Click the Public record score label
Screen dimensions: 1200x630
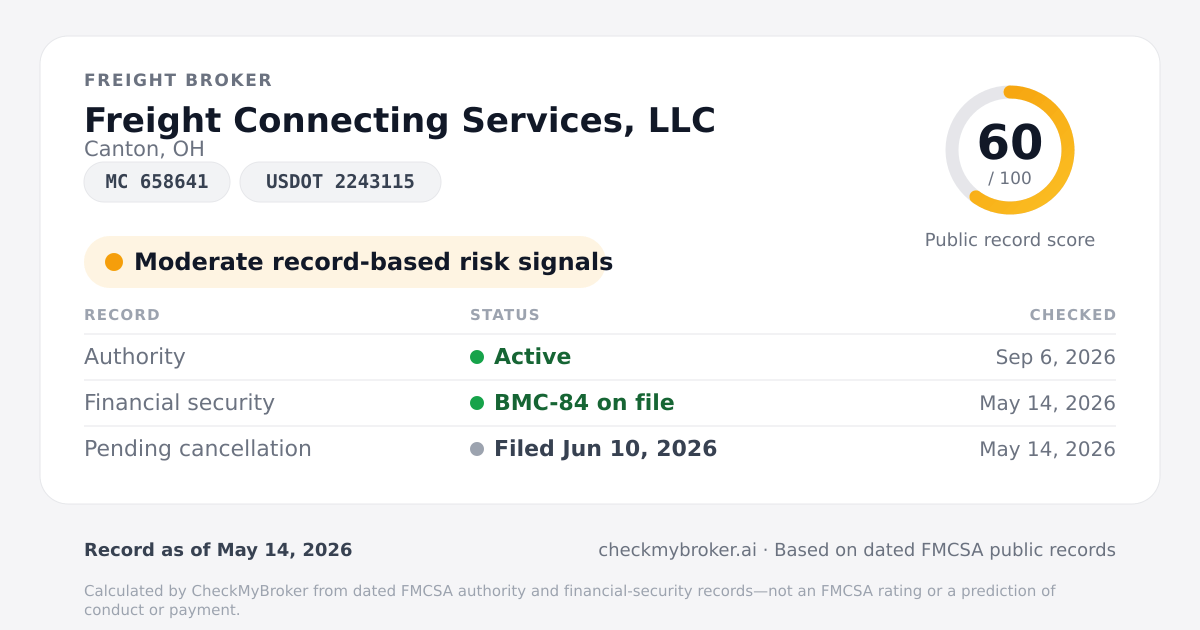pyautogui.click(x=1010, y=240)
